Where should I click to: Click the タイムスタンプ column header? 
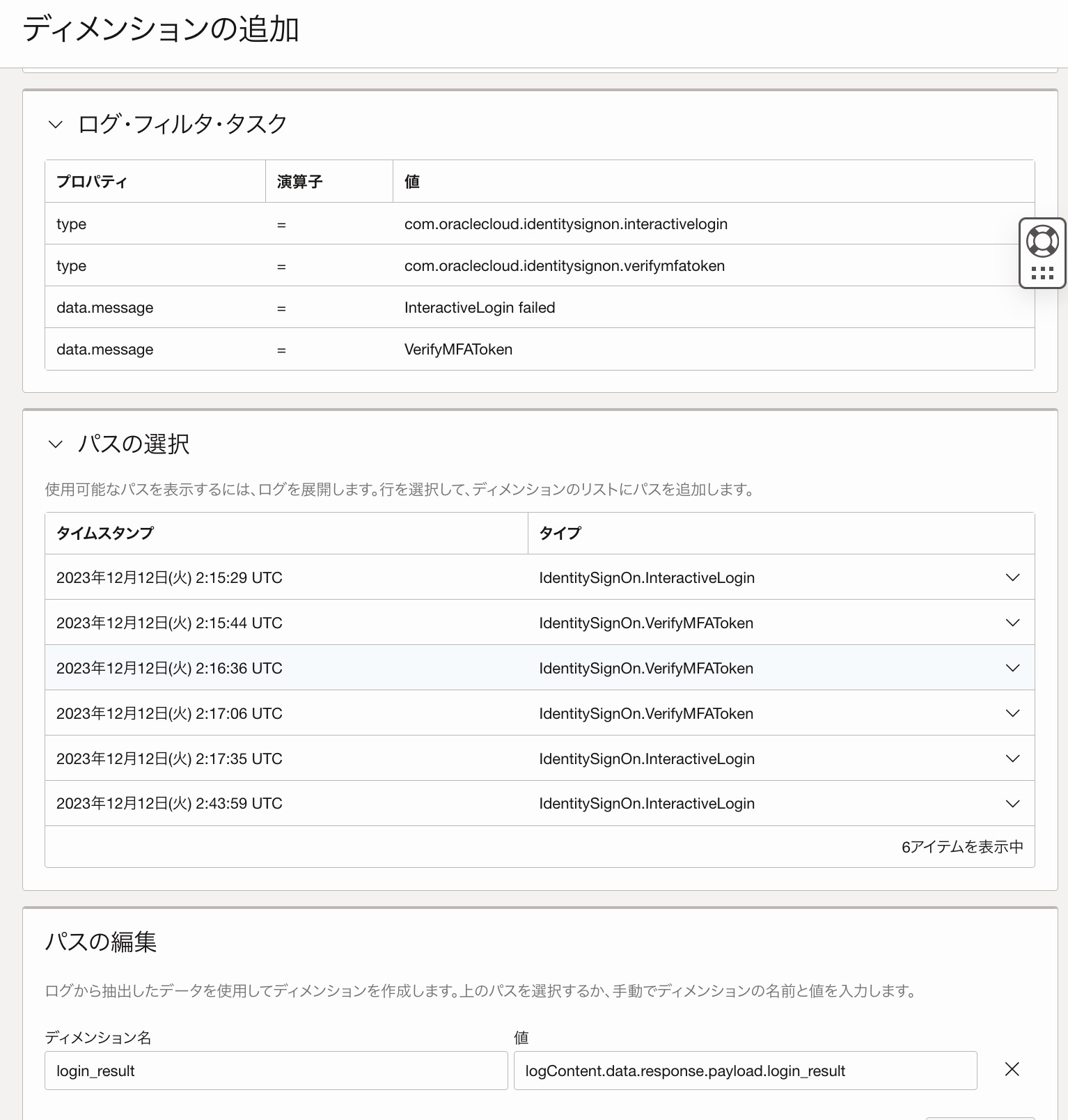(105, 534)
